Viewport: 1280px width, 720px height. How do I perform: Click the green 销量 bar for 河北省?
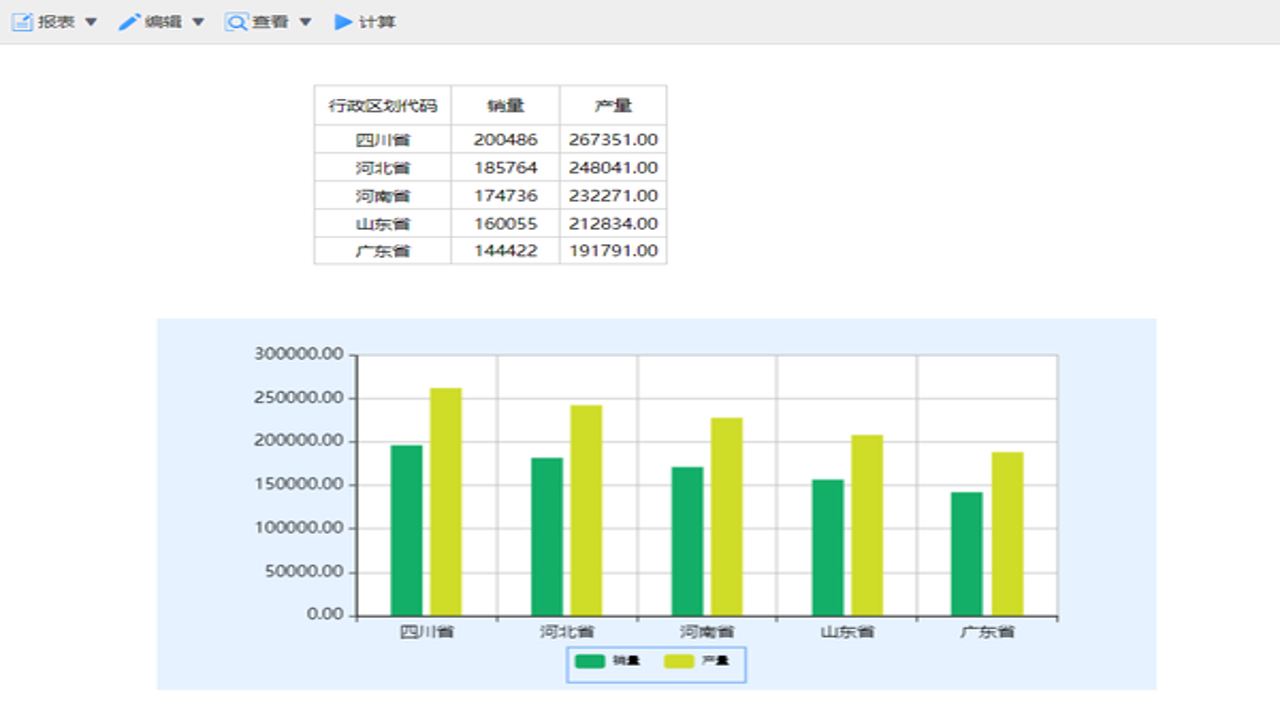coord(547,536)
